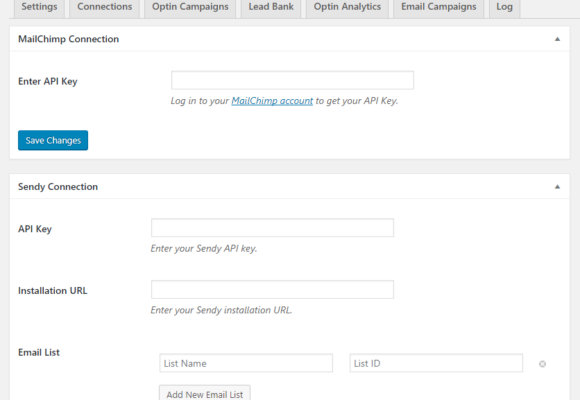Follow the MailChimp account link
Viewport: 580px width, 400px height.
click(x=272, y=101)
